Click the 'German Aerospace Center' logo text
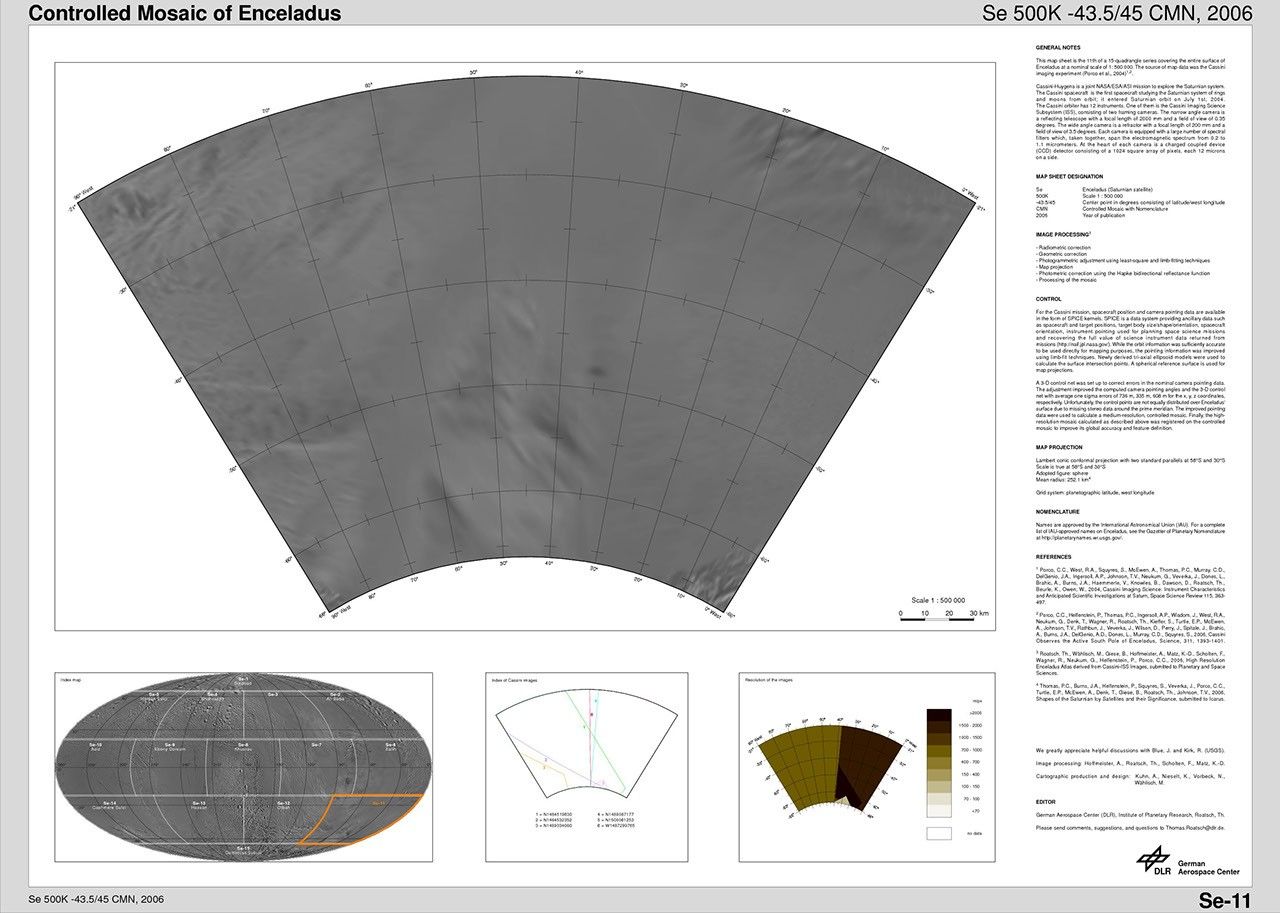The width and height of the screenshot is (1280, 913). [x=1210, y=867]
